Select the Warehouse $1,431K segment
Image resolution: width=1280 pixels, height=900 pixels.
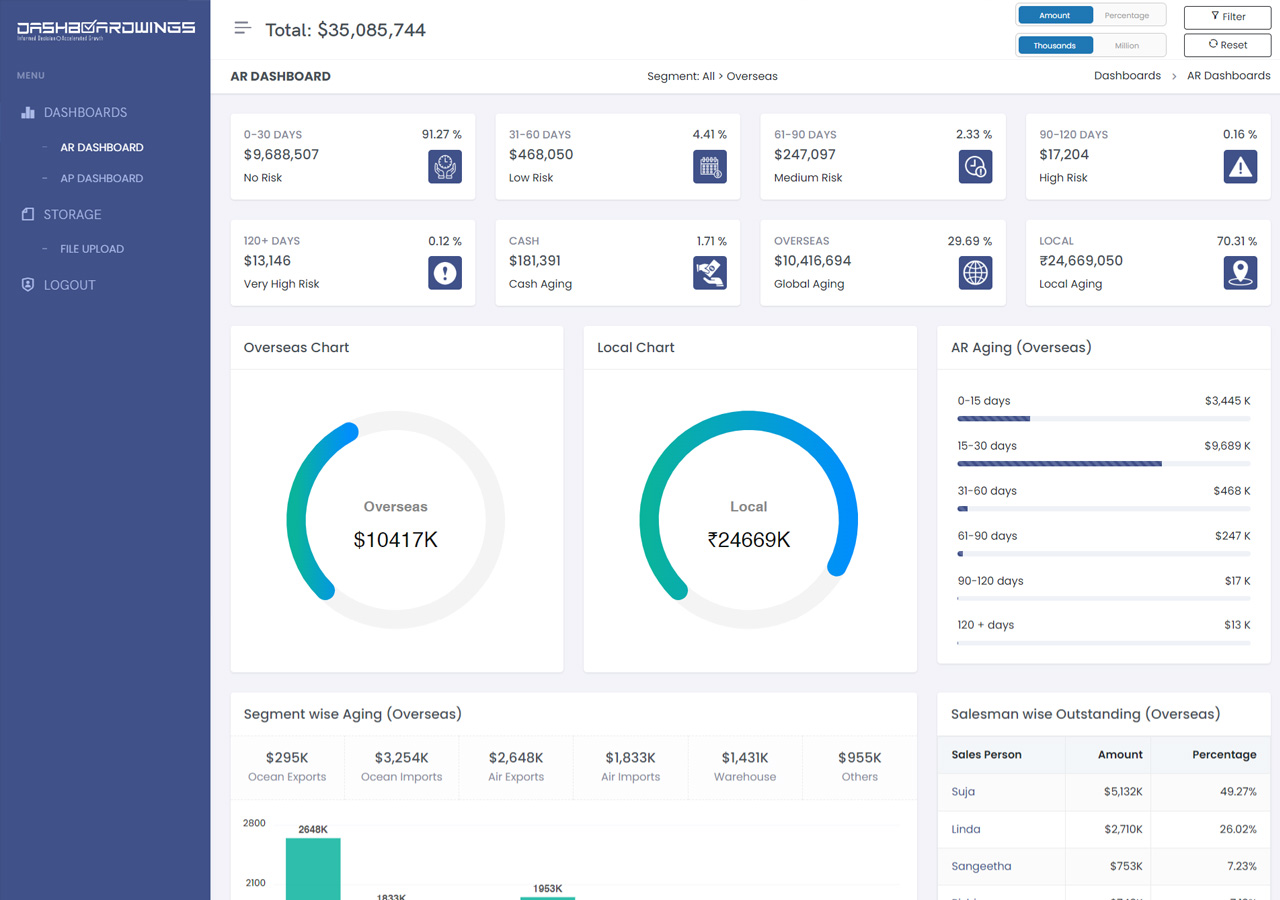[745, 767]
